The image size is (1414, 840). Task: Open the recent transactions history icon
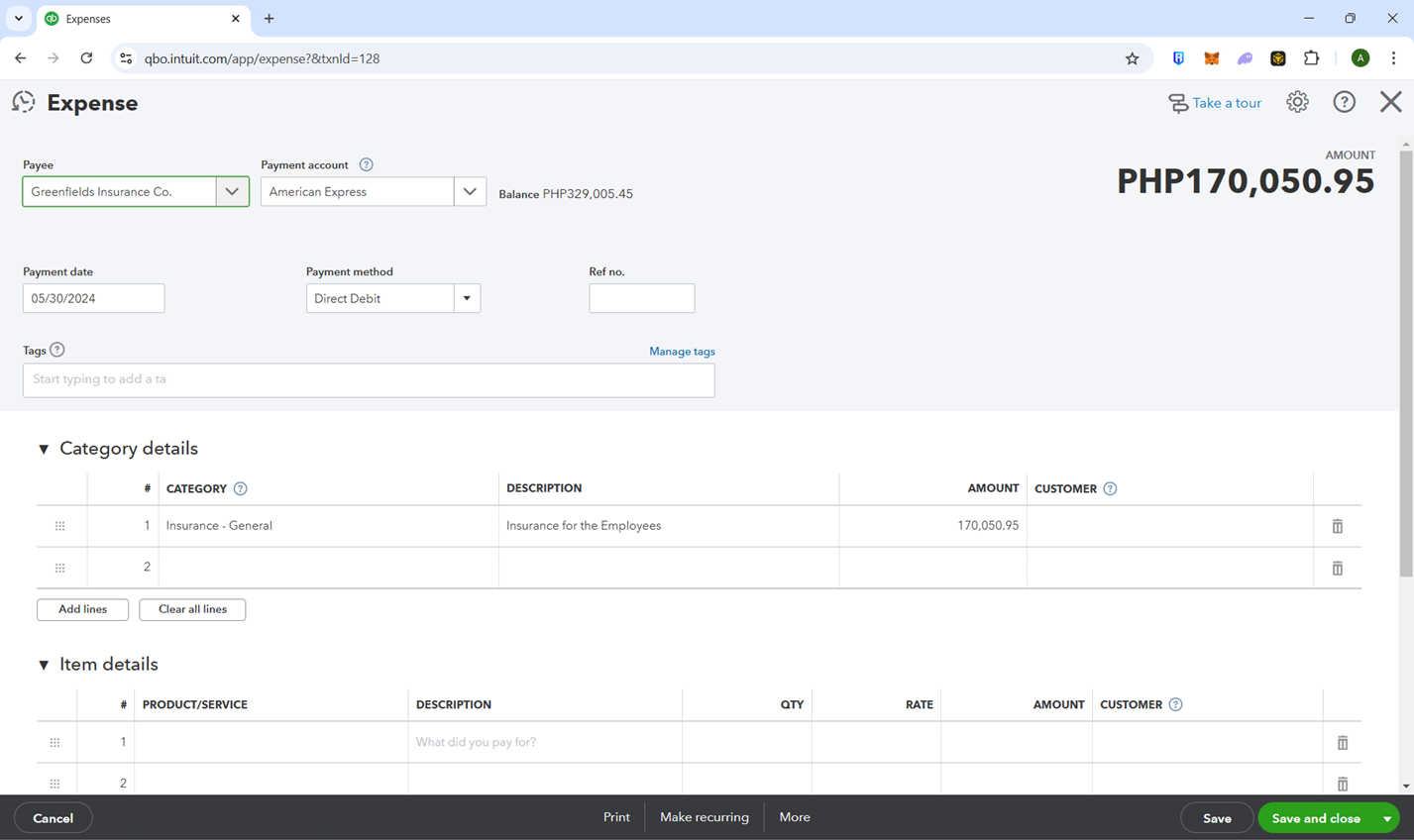24,102
